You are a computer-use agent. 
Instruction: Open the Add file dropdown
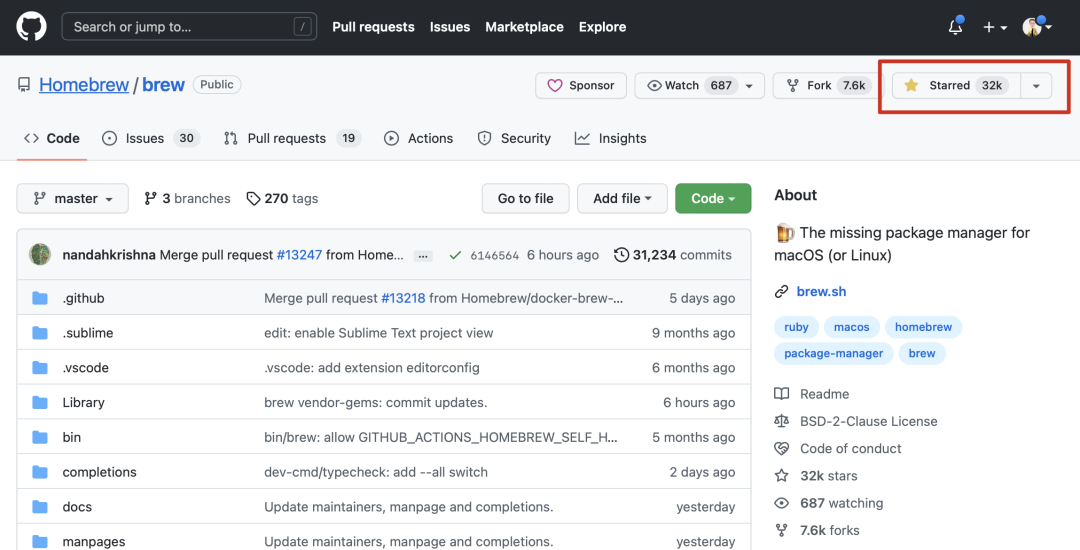[622, 198]
